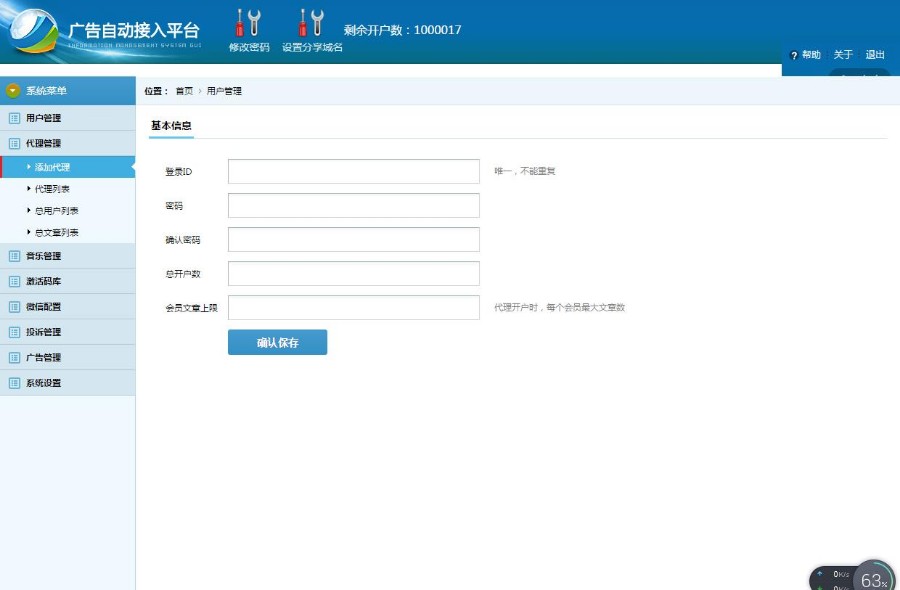The image size is (900, 590).
Task: Expand the 投诉管理 menu section
Action: pos(43,332)
